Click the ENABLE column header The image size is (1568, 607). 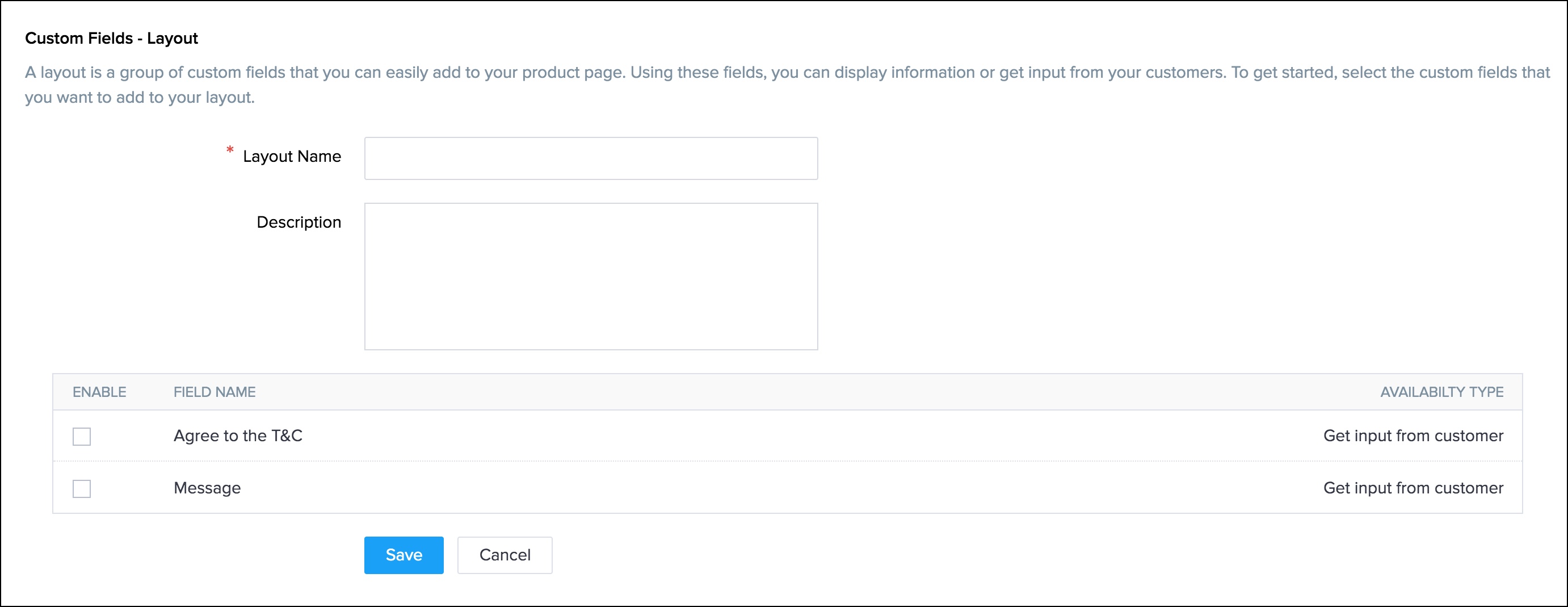tap(99, 392)
